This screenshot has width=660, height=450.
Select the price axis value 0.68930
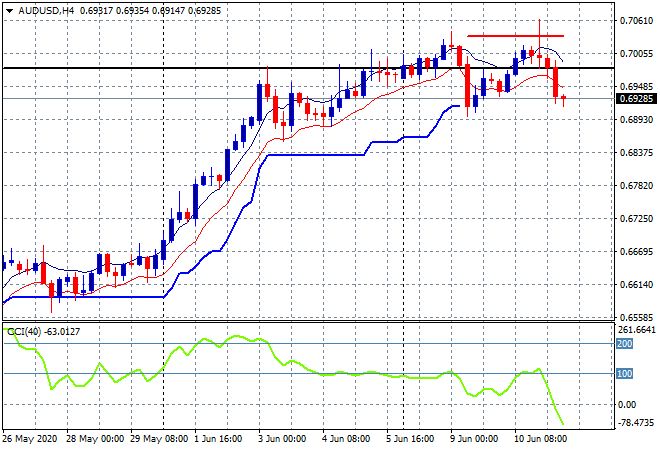[x=636, y=120]
